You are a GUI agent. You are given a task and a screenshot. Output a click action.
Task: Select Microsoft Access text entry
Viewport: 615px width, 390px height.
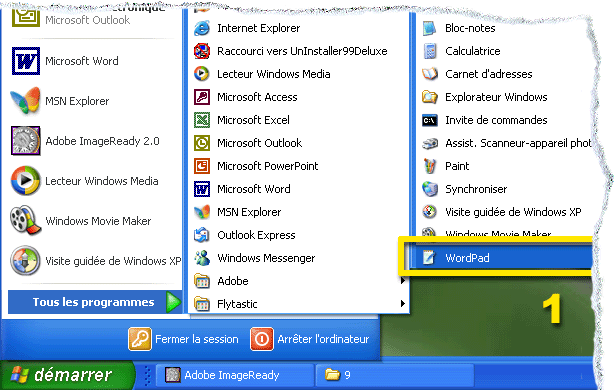[x=257, y=97]
